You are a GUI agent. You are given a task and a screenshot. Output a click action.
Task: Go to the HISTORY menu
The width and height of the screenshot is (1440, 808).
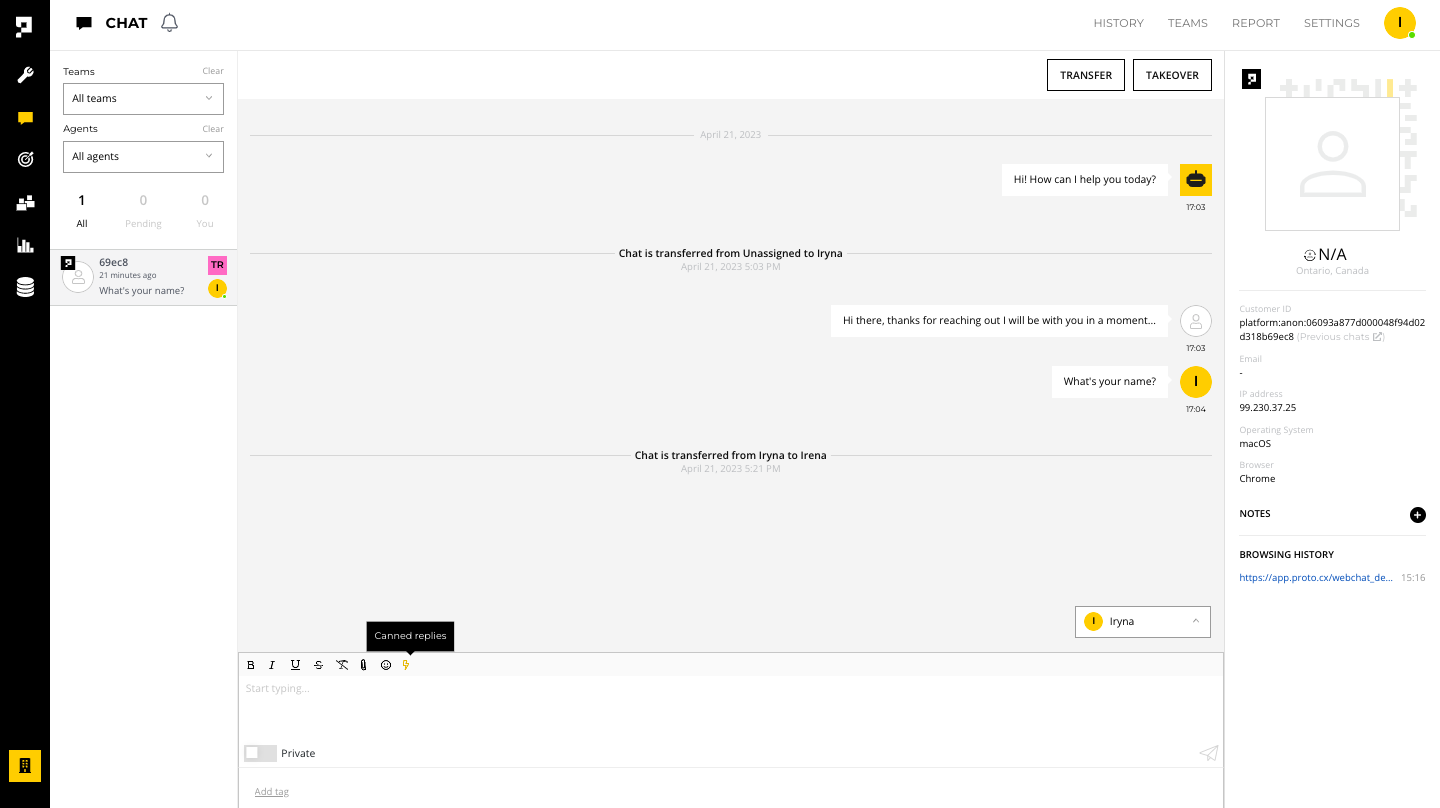[1118, 23]
